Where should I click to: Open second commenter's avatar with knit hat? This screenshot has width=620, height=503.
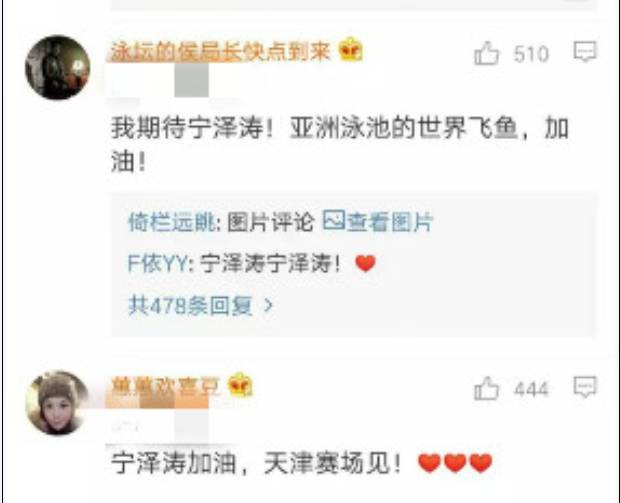[58, 403]
